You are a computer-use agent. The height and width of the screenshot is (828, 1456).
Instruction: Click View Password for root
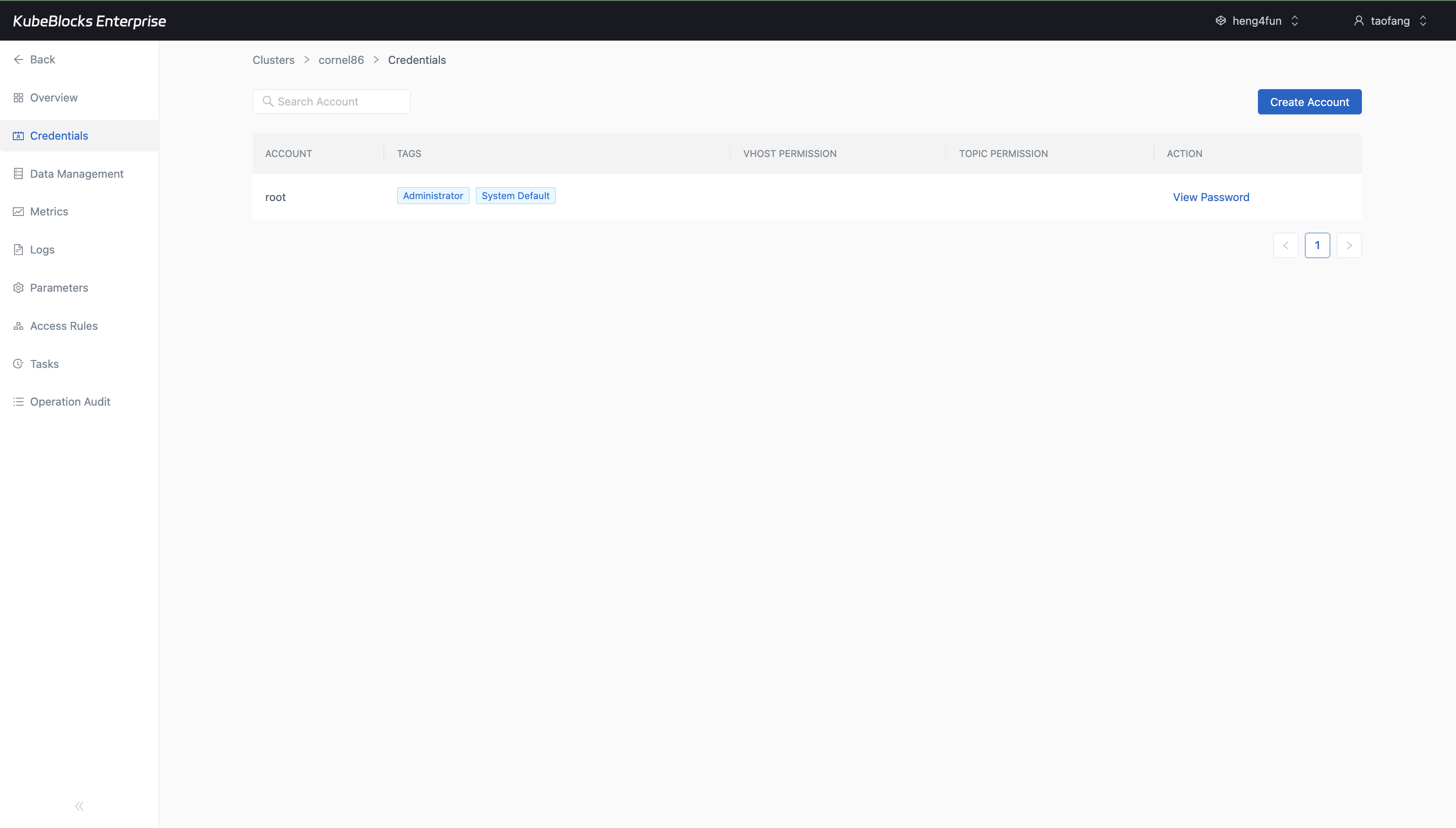click(x=1211, y=197)
